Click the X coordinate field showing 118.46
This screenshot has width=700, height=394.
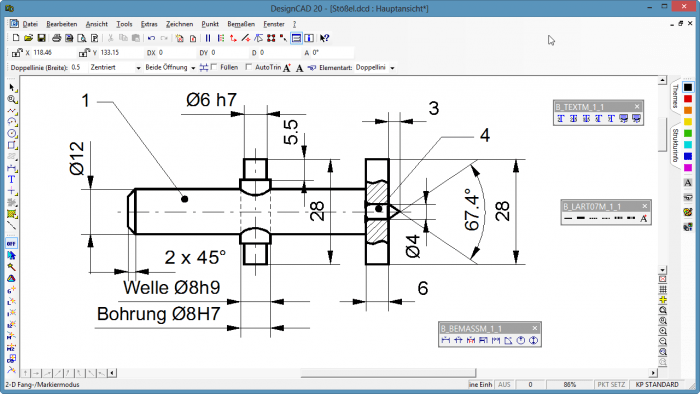[x=53, y=53]
